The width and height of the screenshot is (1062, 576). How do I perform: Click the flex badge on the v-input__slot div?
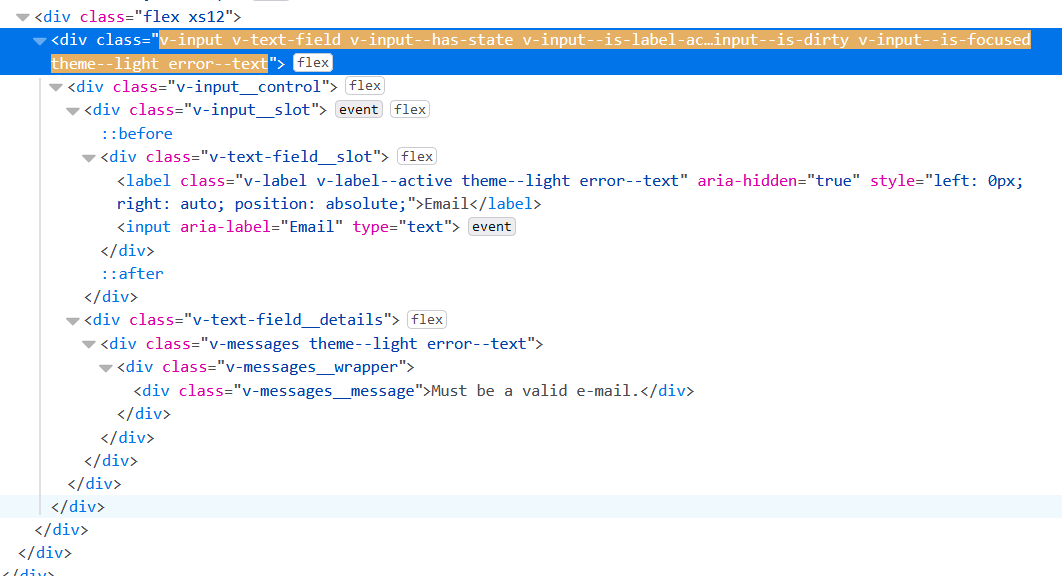(x=409, y=109)
